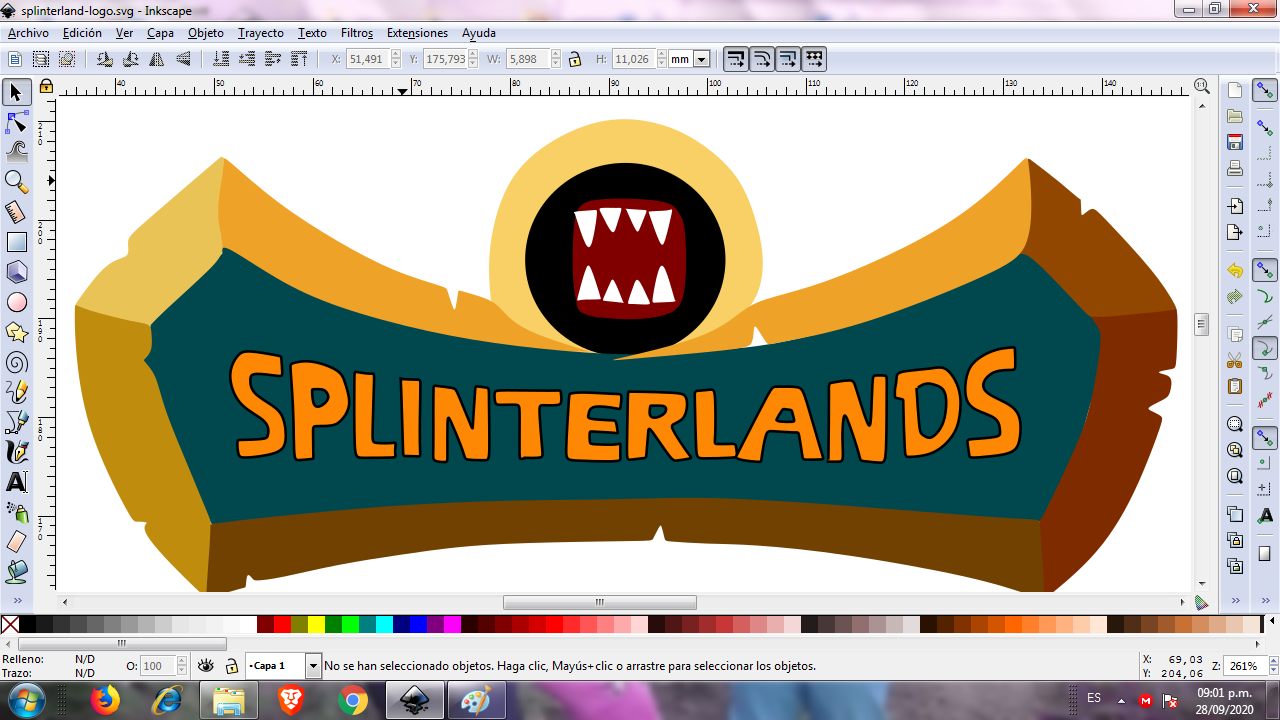
Task: Select the Selector arrow tool
Action: coord(16,92)
